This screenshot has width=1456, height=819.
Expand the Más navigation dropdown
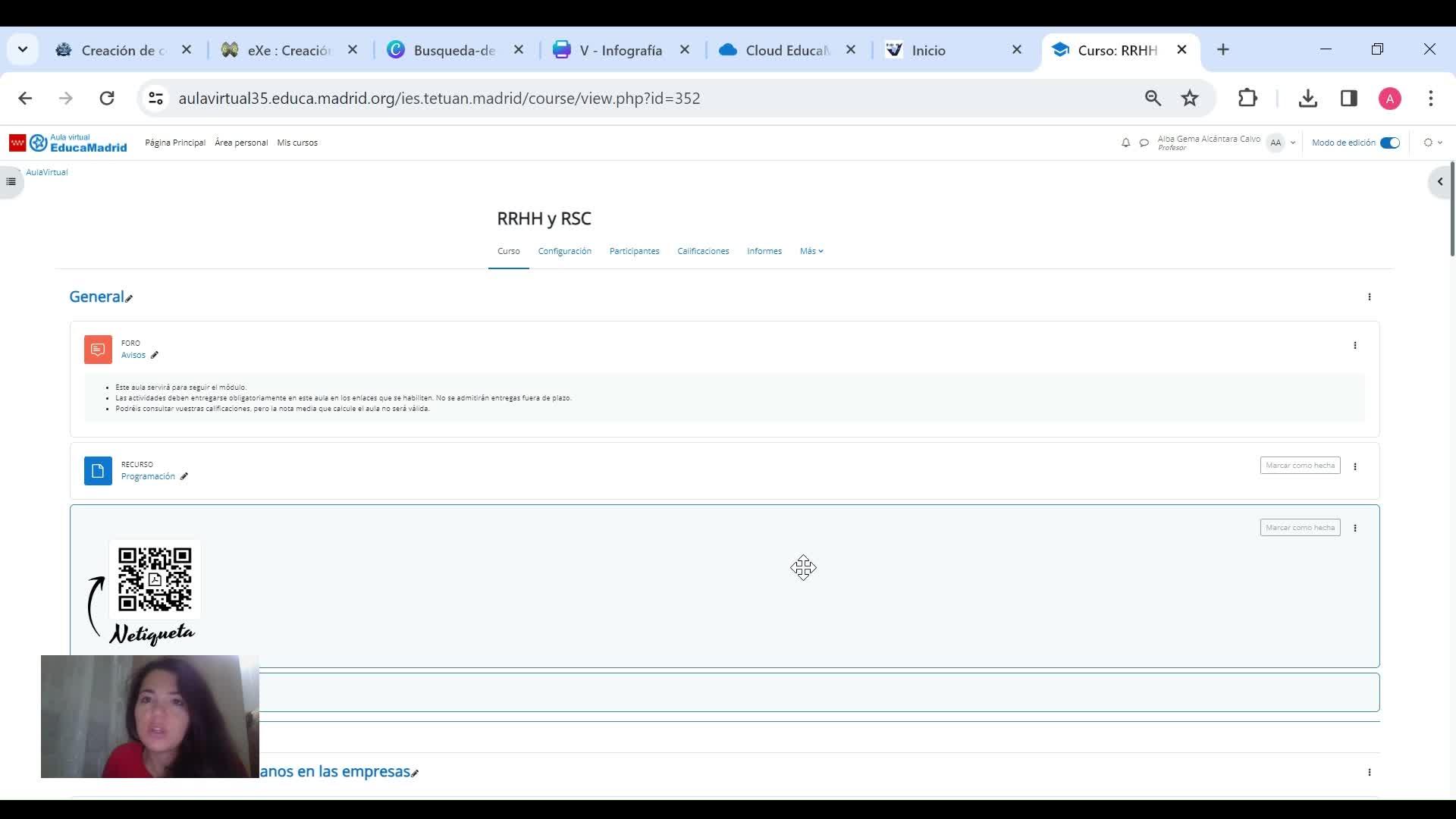click(x=811, y=251)
